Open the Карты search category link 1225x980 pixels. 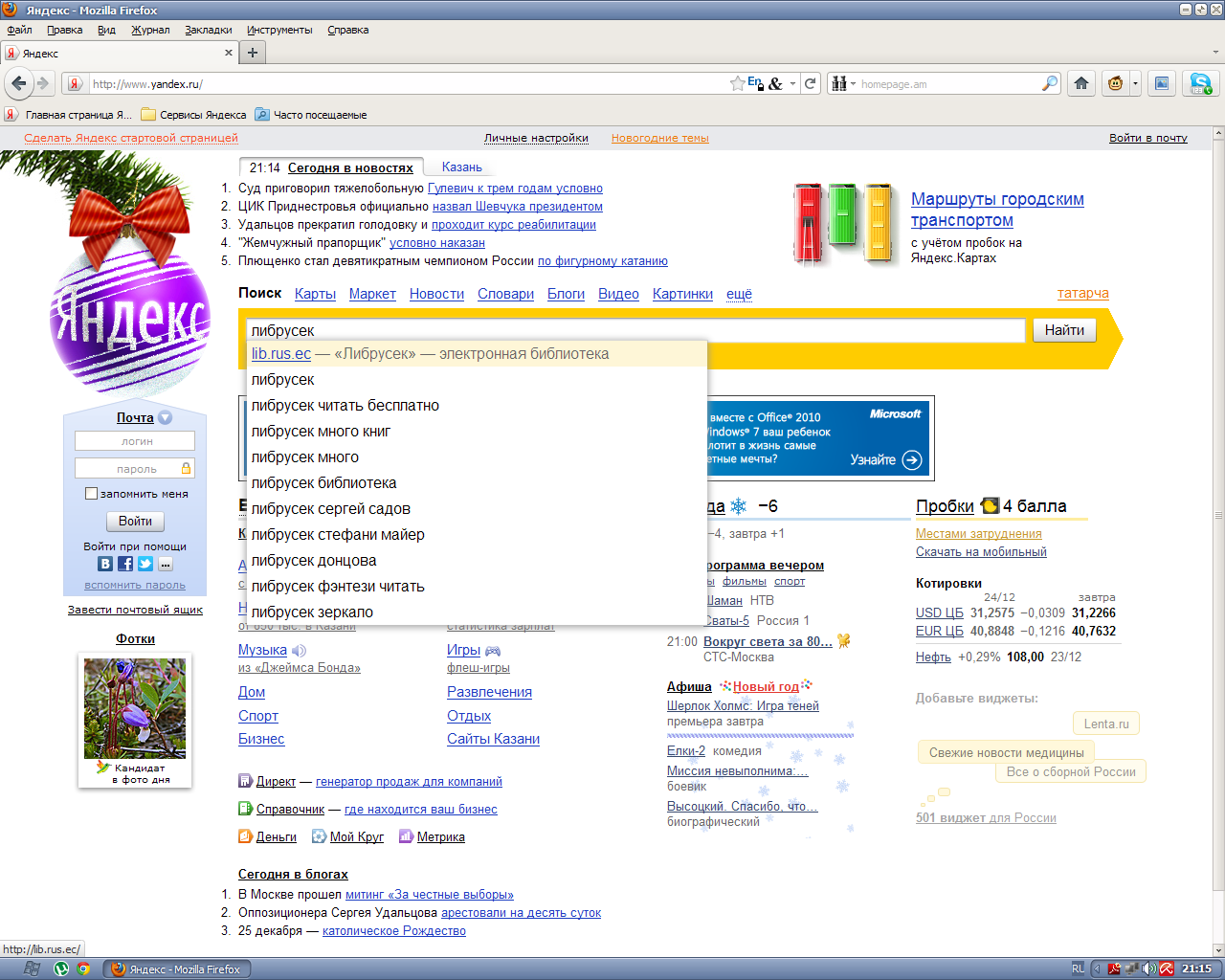point(315,294)
